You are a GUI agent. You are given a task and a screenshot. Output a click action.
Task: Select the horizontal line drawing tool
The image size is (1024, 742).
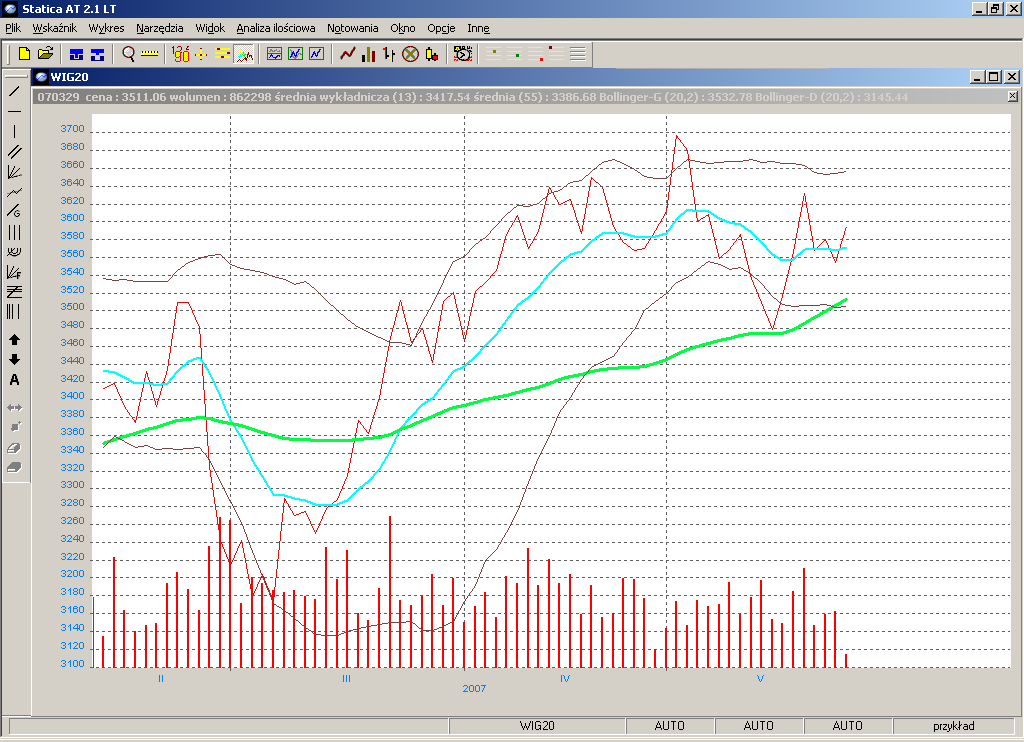click(x=14, y=112)
